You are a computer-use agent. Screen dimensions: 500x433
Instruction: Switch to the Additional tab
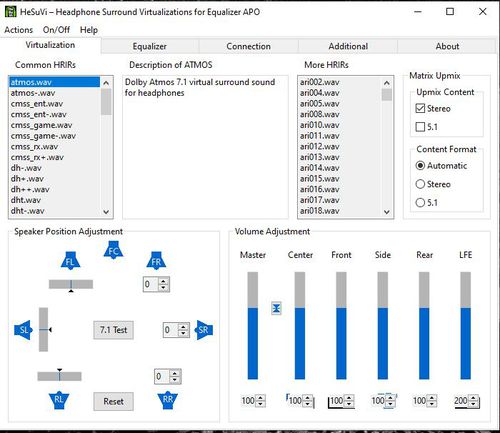[348, 46]
